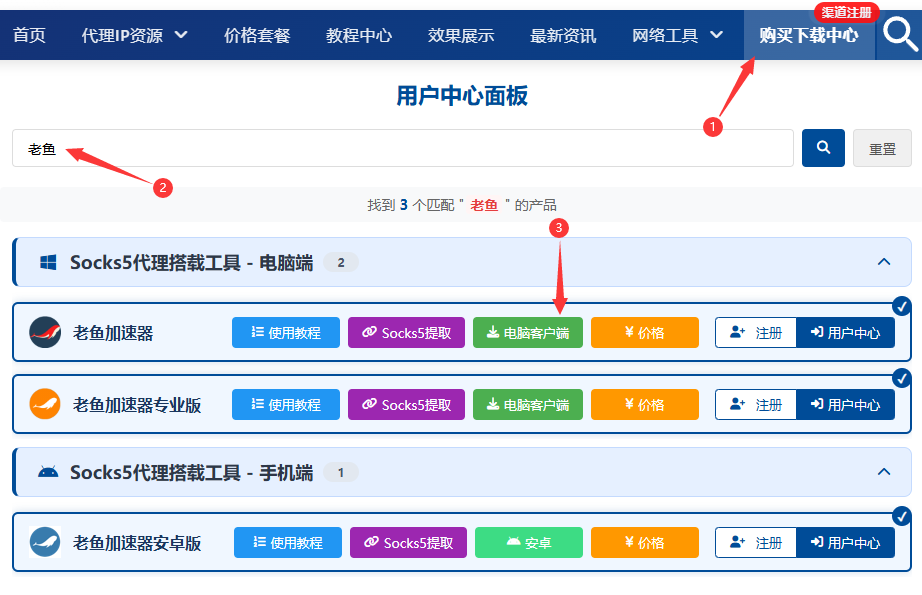Open 用户中心 on the 老鱼加速器 row
The width and height of the screenshot is (922, 595).
click(x=846, y=333)
